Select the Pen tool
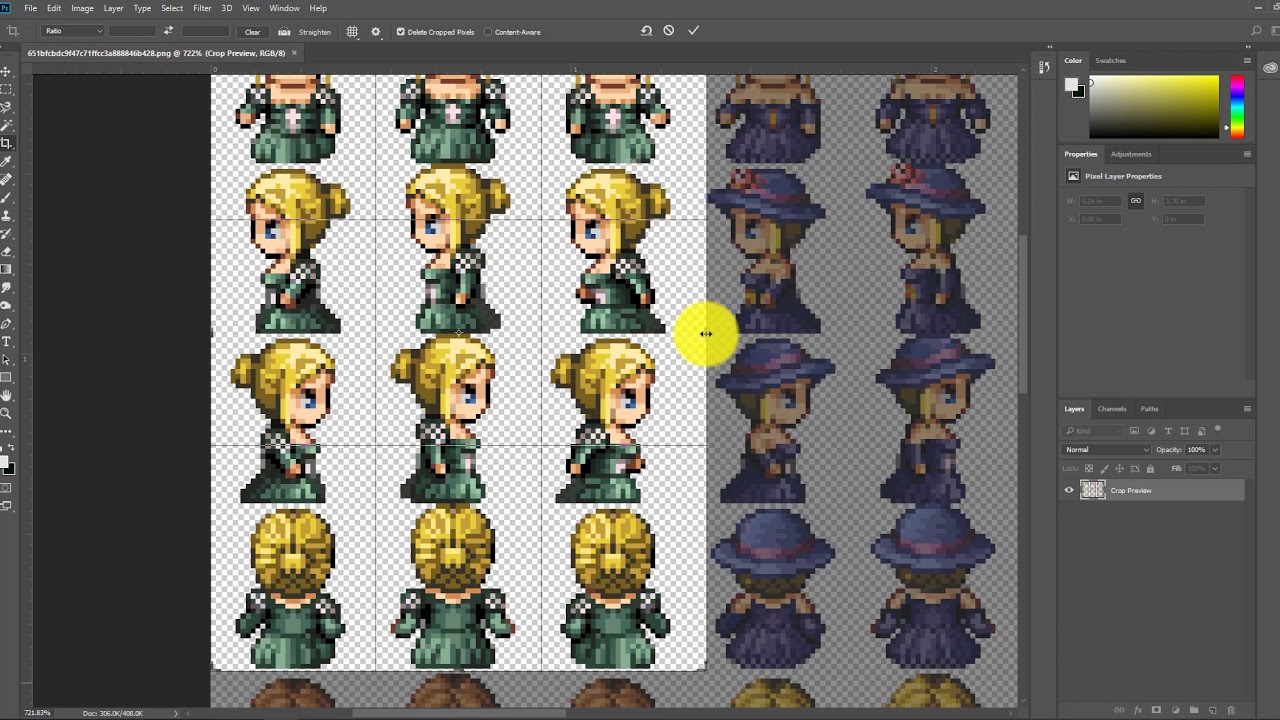The height and width of the screenshot is (720, 1280). click(x=6, y=324)
